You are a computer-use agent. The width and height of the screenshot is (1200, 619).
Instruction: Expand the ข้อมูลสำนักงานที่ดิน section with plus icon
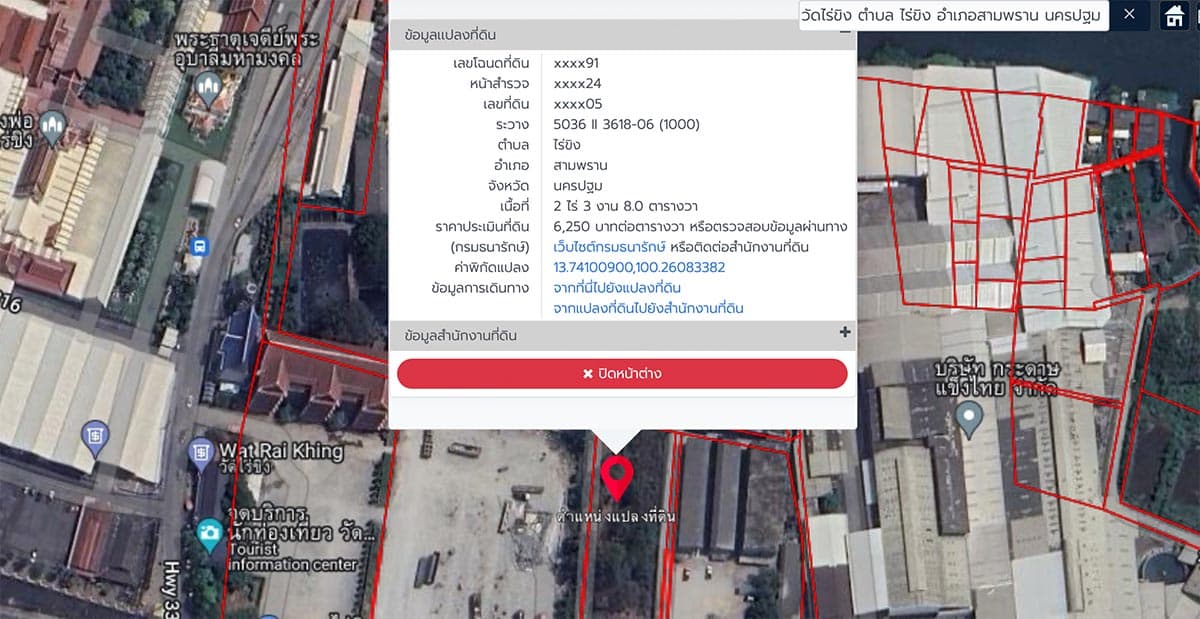pyautogui.click(x=845, y=333)
